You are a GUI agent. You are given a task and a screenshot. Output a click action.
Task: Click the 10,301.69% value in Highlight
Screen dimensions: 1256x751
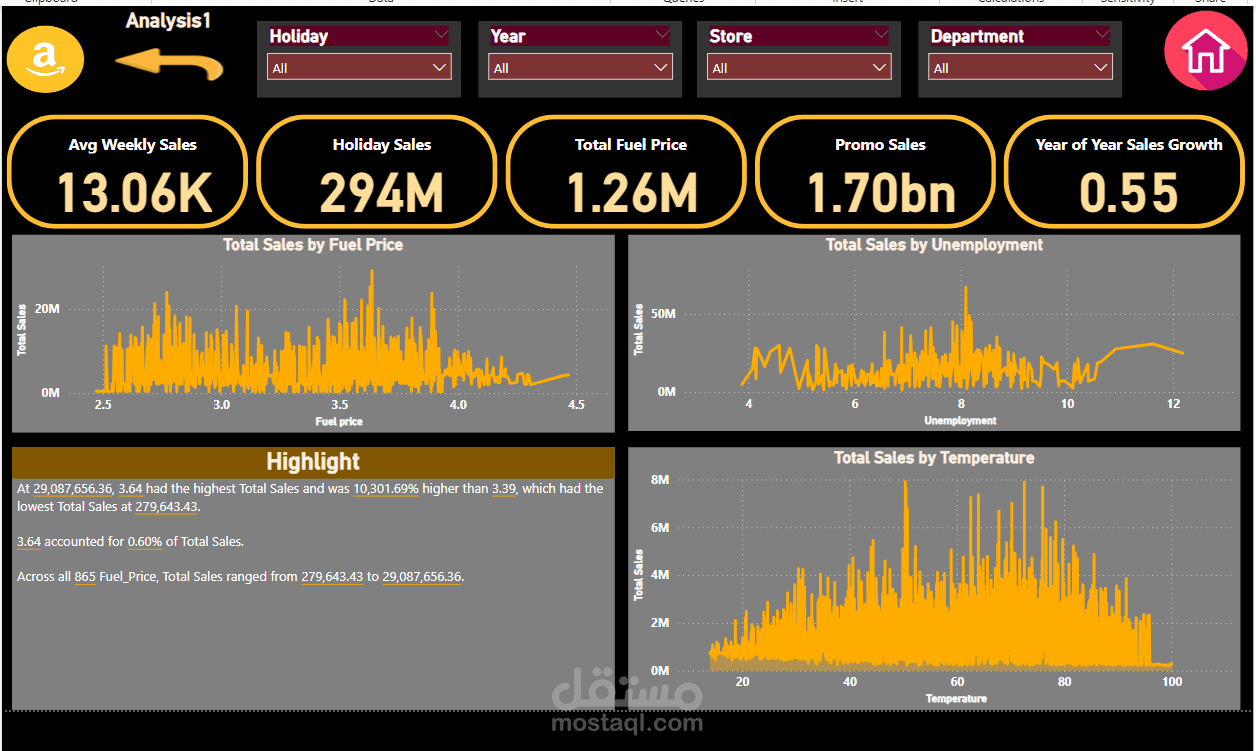click(x=386, y=489)
